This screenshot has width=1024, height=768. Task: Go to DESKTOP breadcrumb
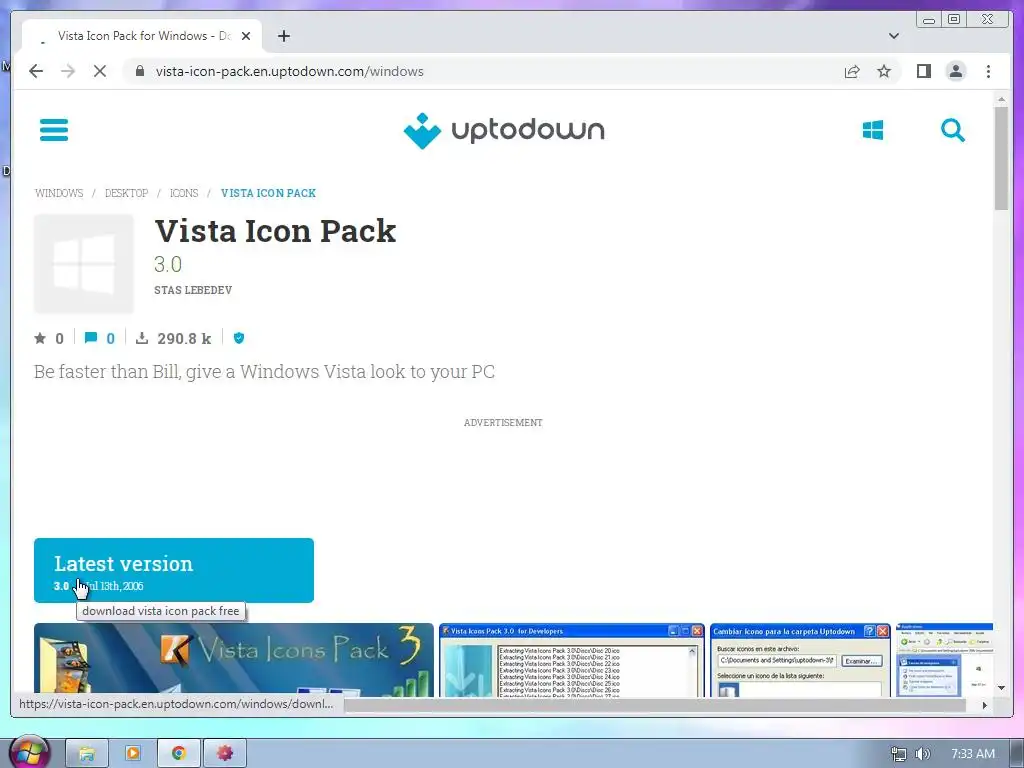coord(126,193)
